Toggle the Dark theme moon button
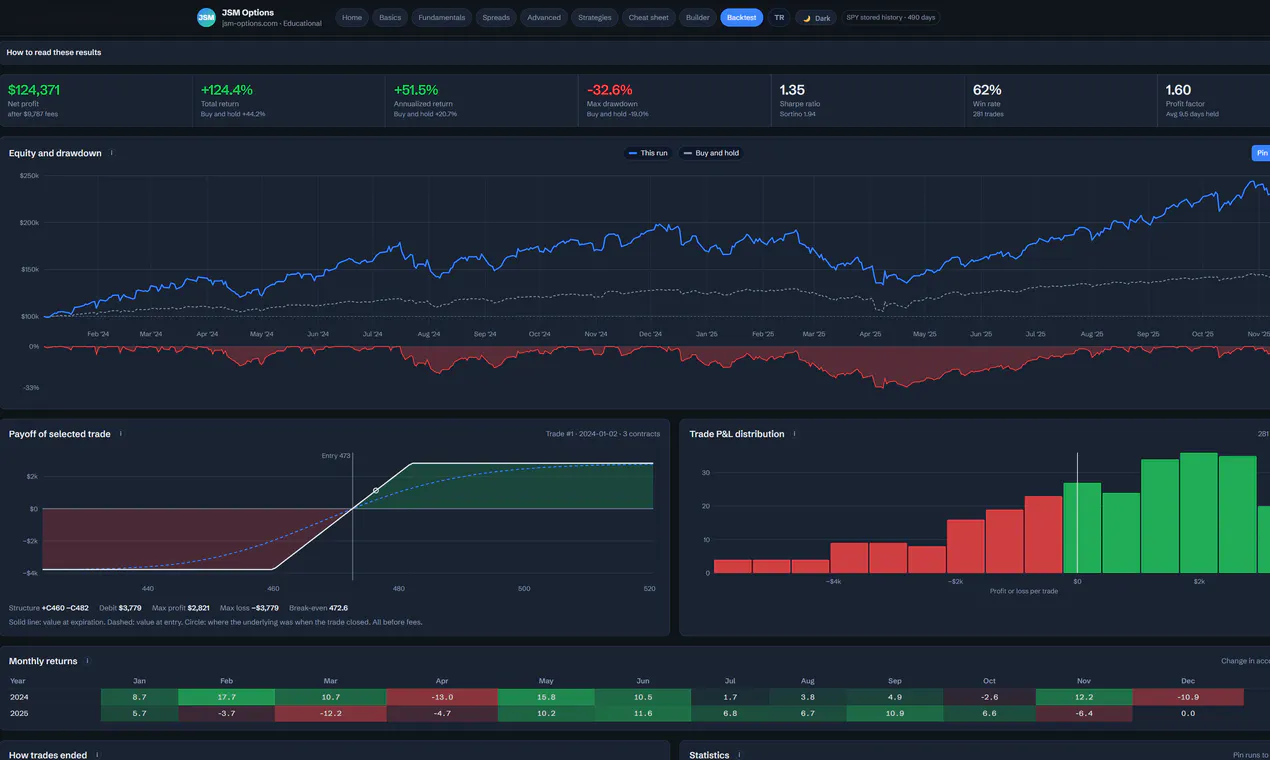This screenshot has width=1270, height=760. (816, 17)
